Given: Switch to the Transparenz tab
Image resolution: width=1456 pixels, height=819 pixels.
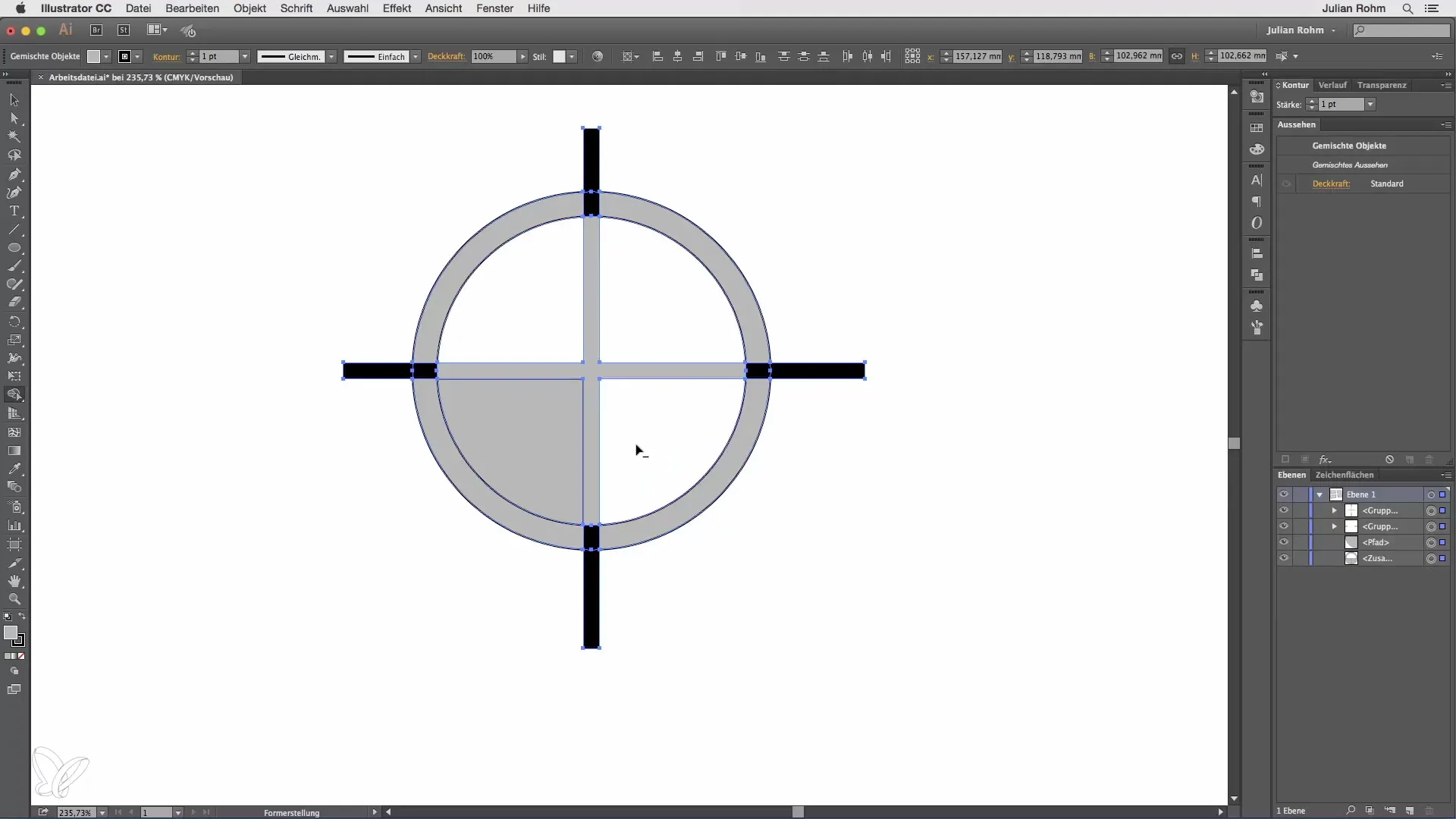Looking at the screenshot, I should 1382,85.
